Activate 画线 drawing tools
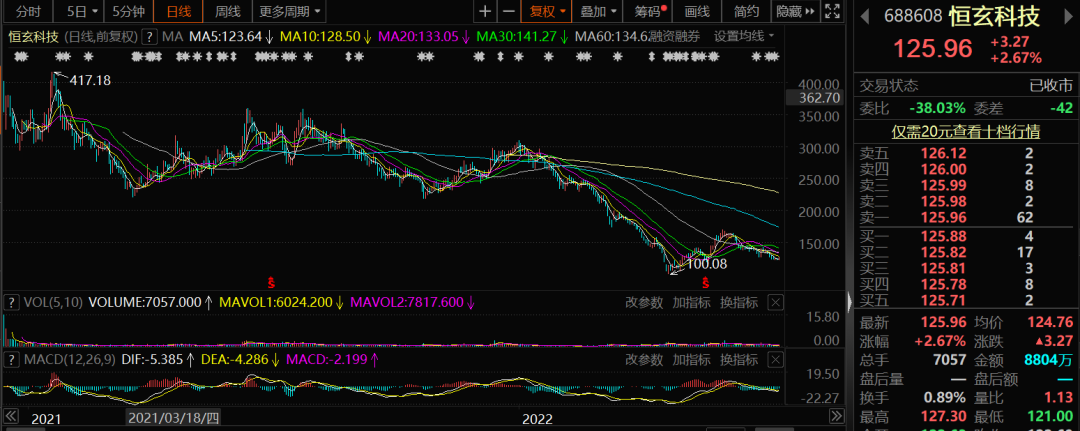The image size is (1080, 431). (698, 11)
